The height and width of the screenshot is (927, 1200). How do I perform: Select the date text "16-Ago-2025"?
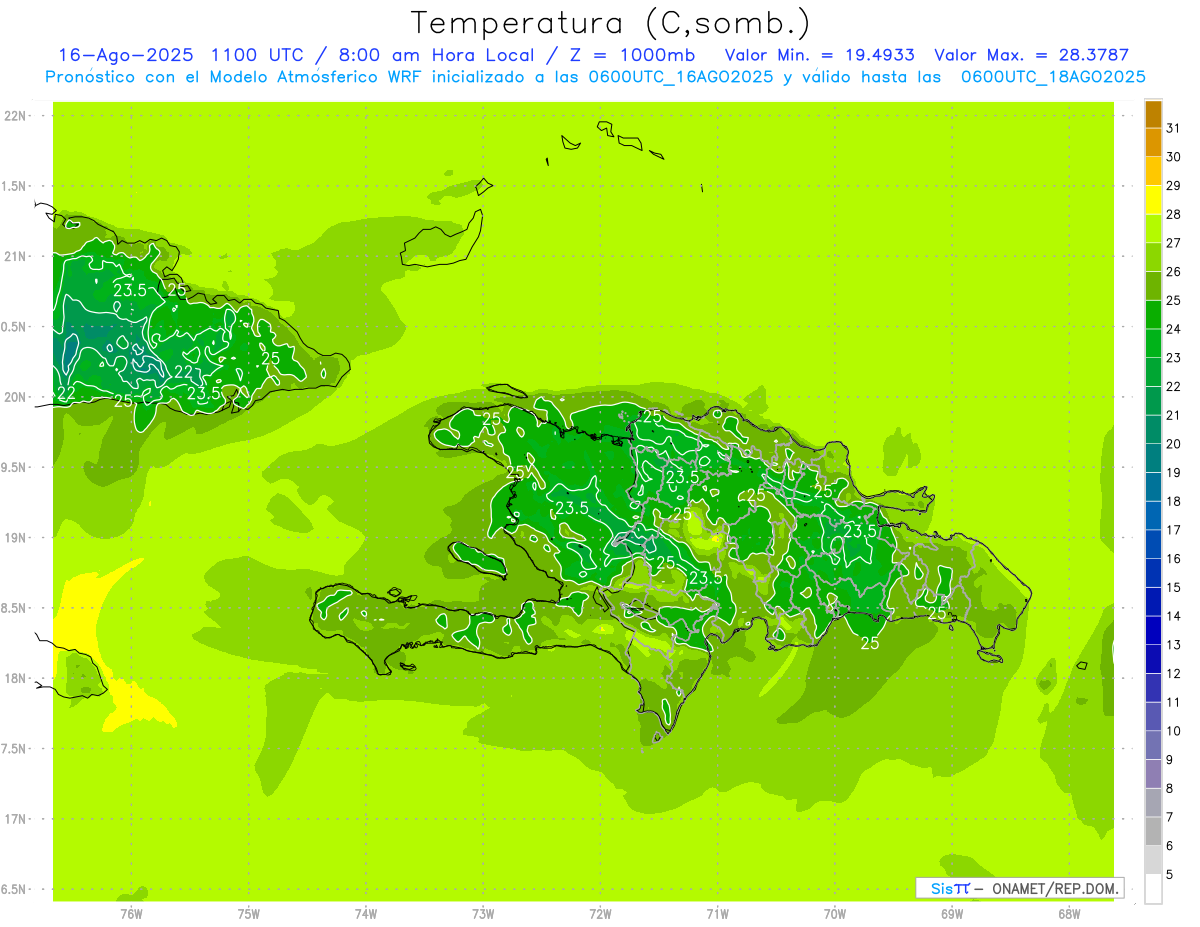pos(126,55)
